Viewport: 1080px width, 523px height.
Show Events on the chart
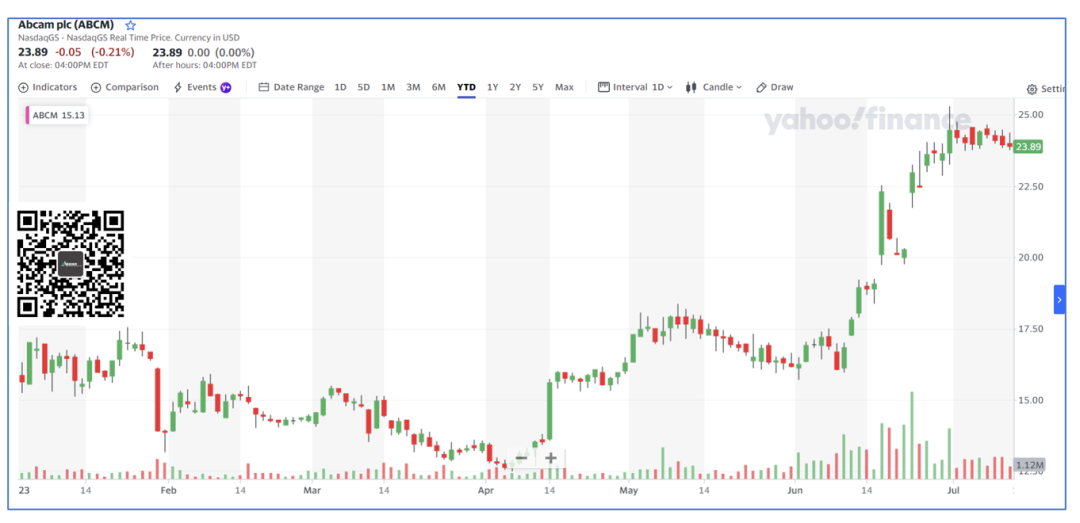[201, 87]
